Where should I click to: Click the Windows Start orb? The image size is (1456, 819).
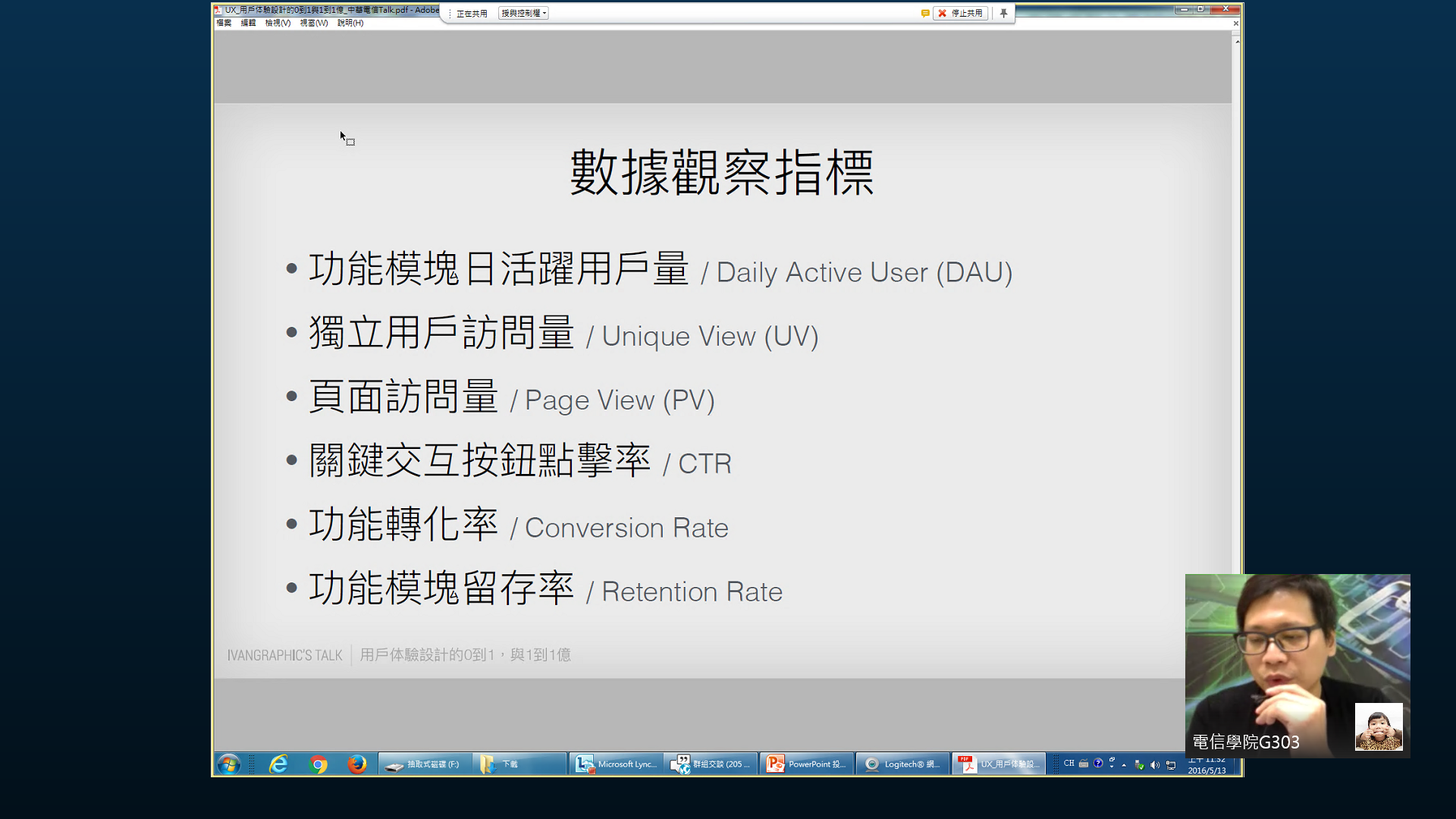click(228, 764)
